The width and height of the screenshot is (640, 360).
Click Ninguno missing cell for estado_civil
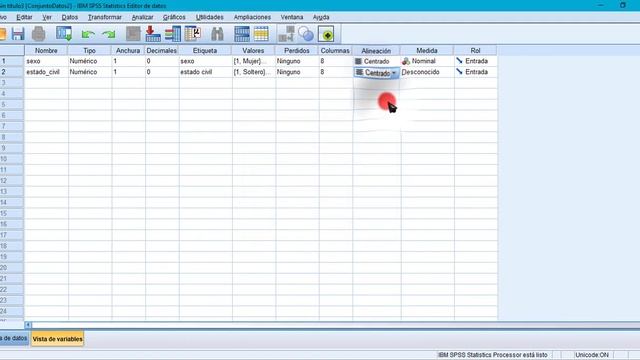(297, 72)
